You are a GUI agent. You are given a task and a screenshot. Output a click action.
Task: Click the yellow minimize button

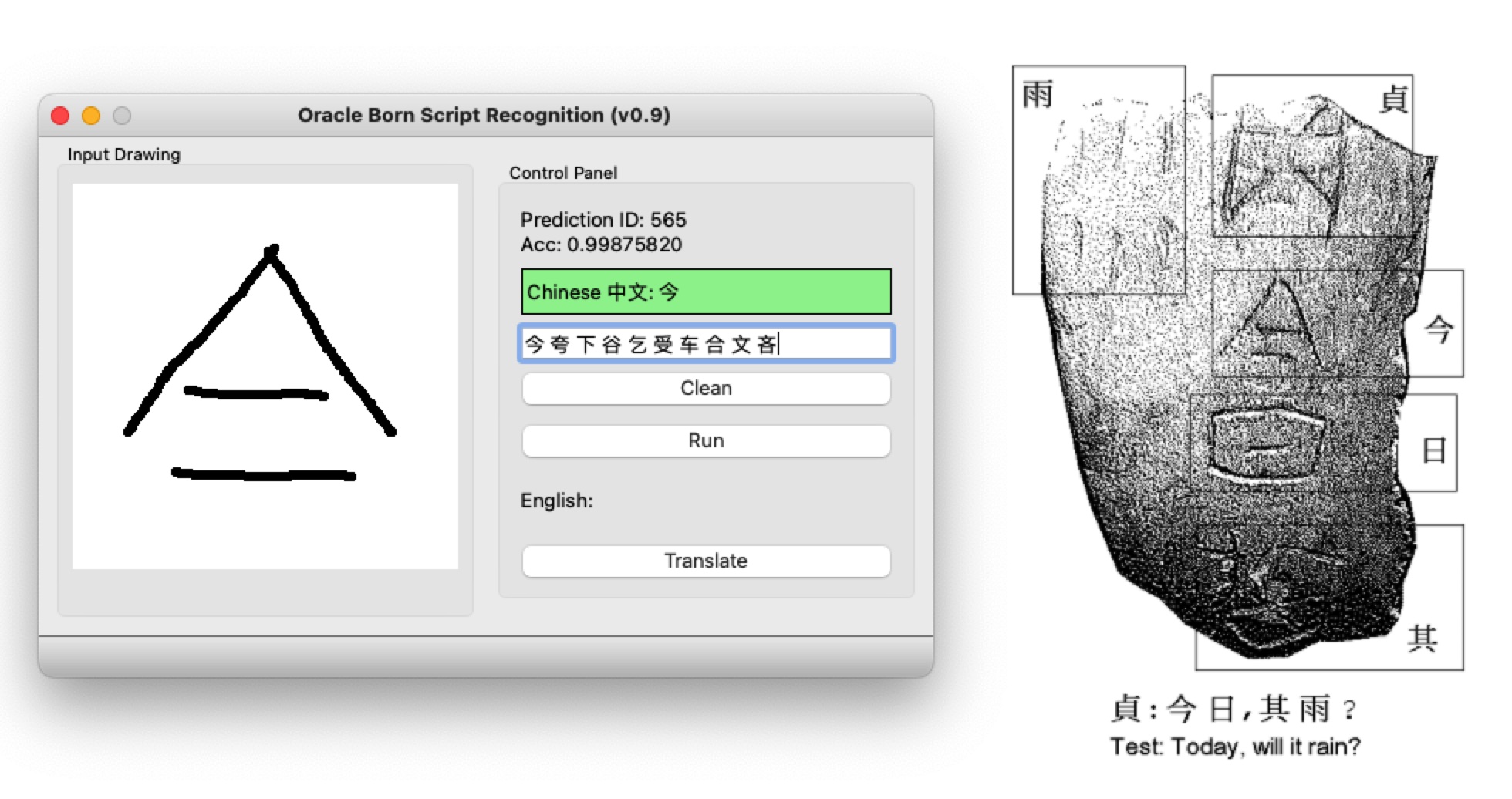91,115
